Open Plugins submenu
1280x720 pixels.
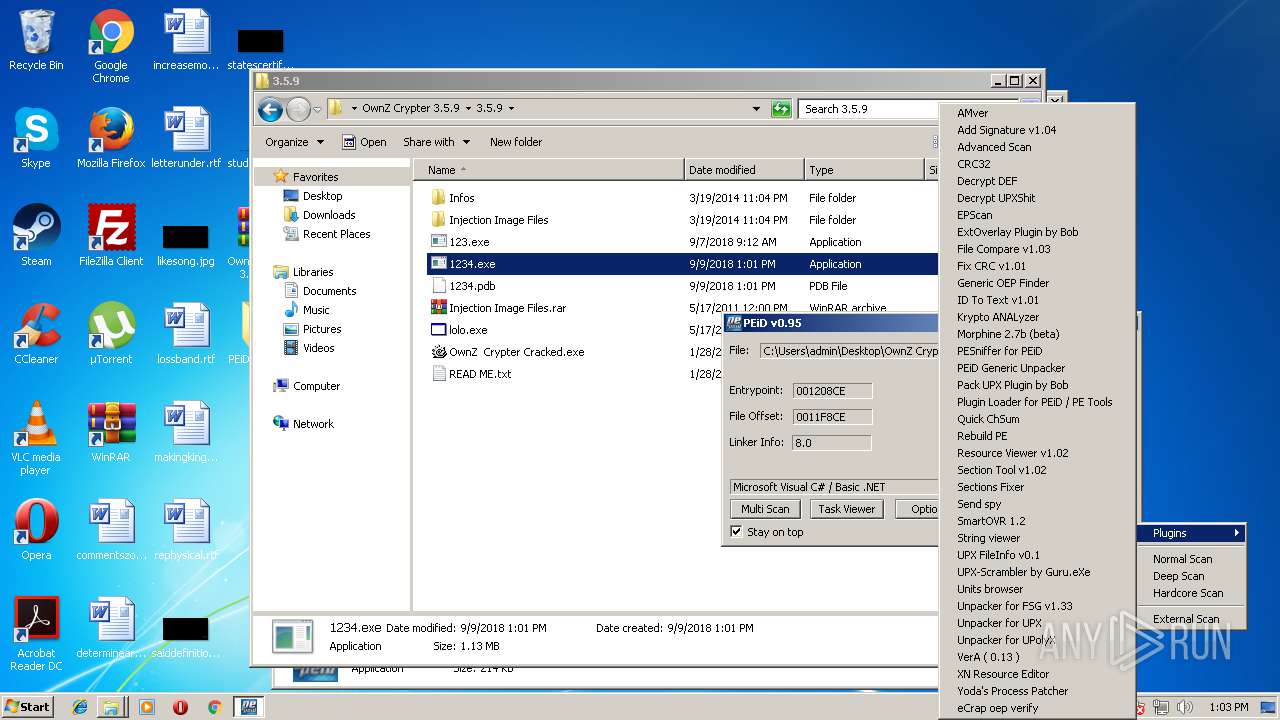click(1191, 533)
